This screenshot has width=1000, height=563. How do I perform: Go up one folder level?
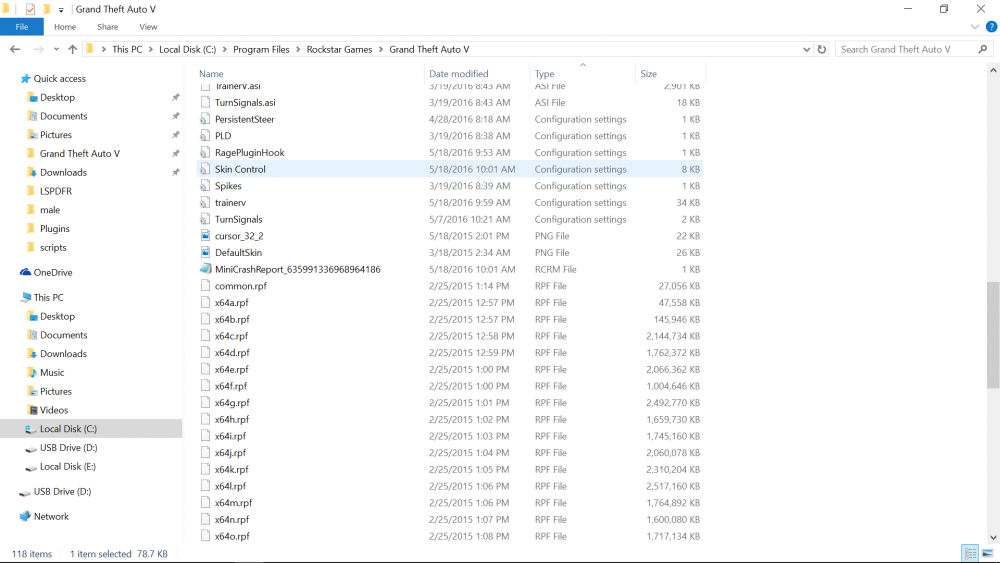[x=72, y=50]
